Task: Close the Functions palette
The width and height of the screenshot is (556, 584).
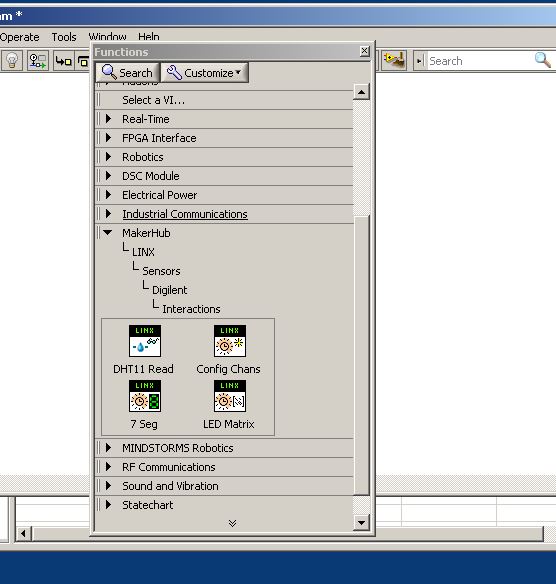Action: coord(365,51)
